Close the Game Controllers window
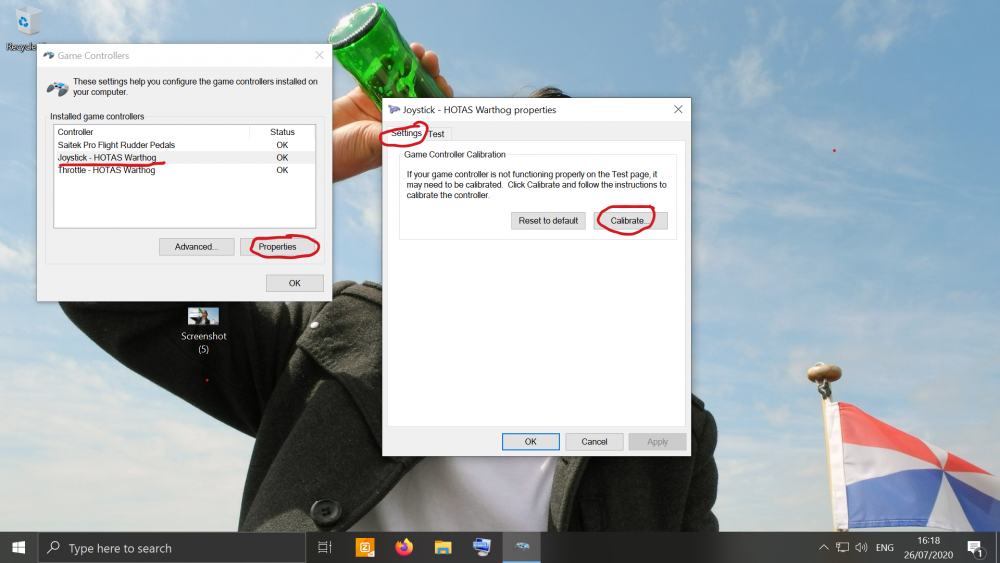1000x563 pixels. [x=320, y=55]
